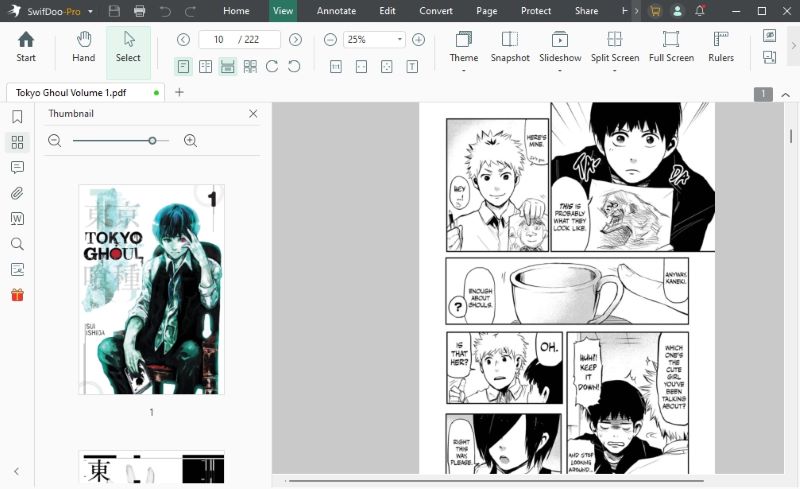
Task: Set zoom to actual size 1:1
Action: pyautogui.click(x=336, y=67)
